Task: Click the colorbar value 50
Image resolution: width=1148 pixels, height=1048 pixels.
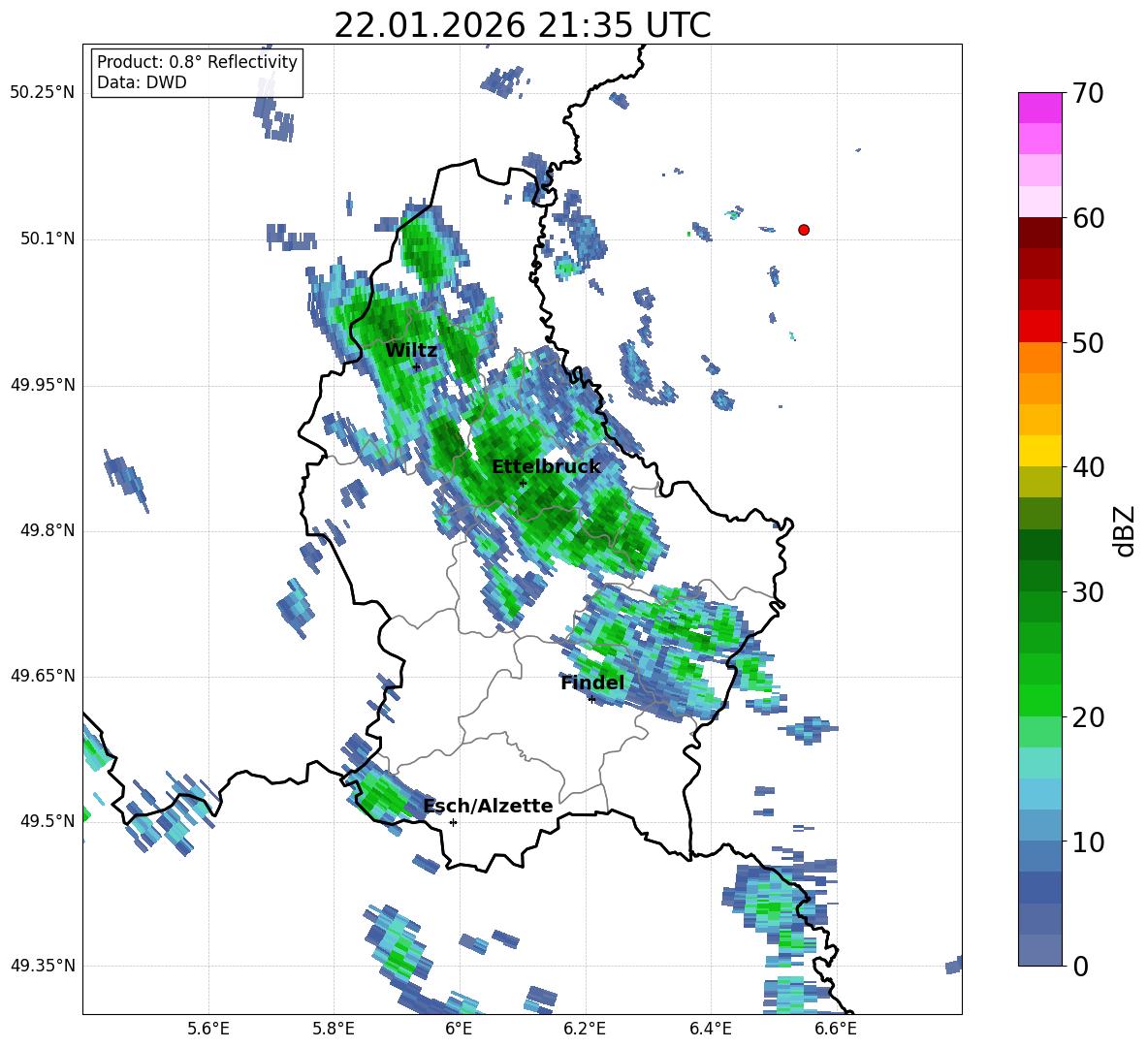Action: click(1088, 342)
